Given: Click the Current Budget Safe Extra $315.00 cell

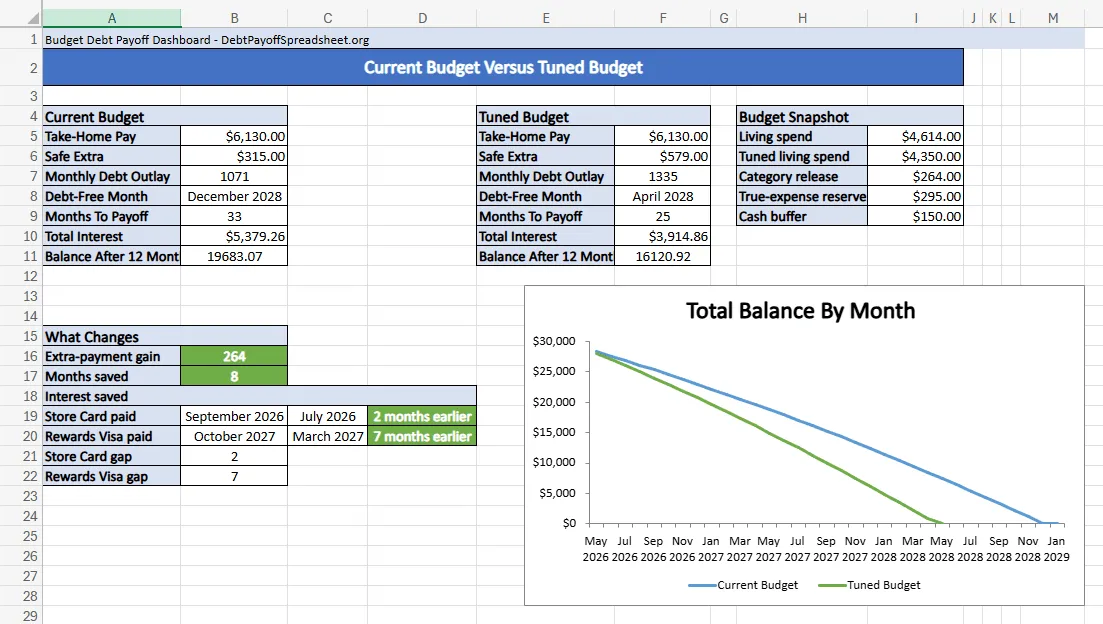Looking at the screenshot, I should click(234, 156).
